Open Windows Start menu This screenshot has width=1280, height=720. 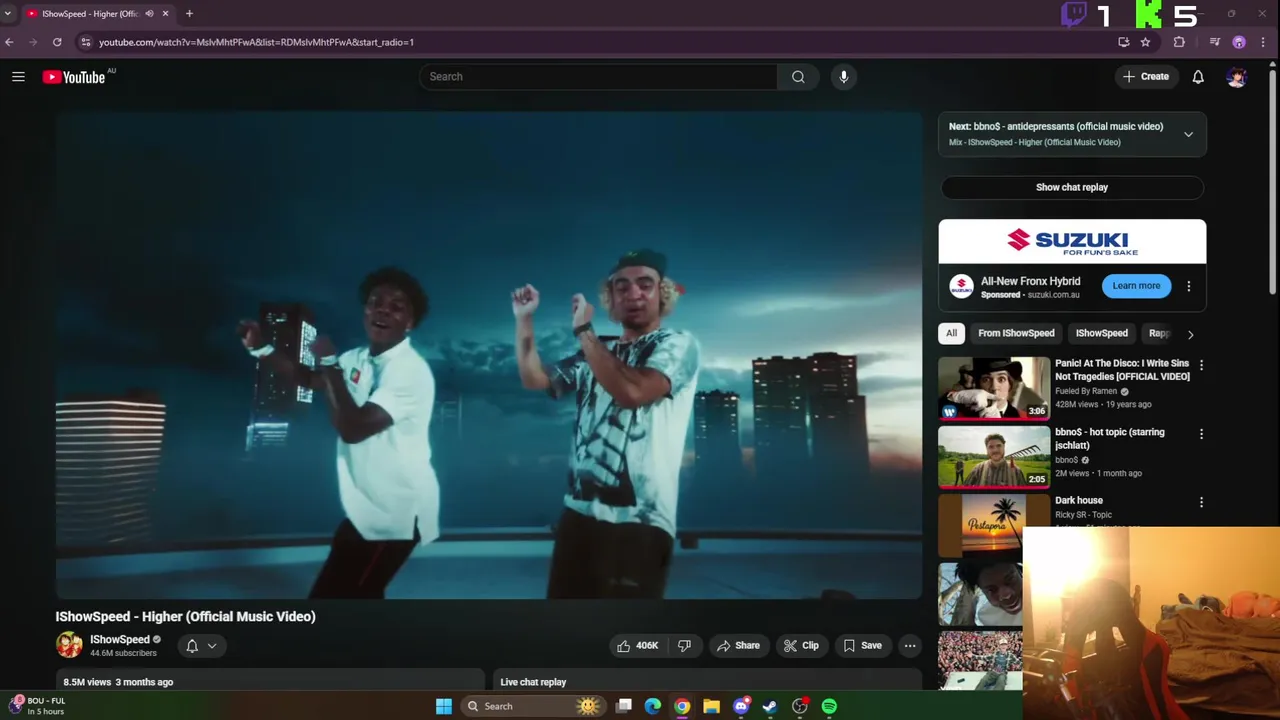click(x=444, y=706)
